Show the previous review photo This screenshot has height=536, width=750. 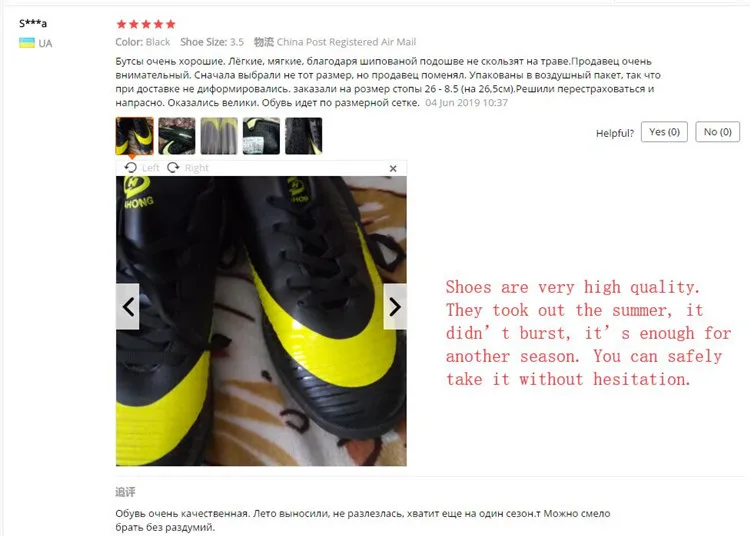point(128,306)
